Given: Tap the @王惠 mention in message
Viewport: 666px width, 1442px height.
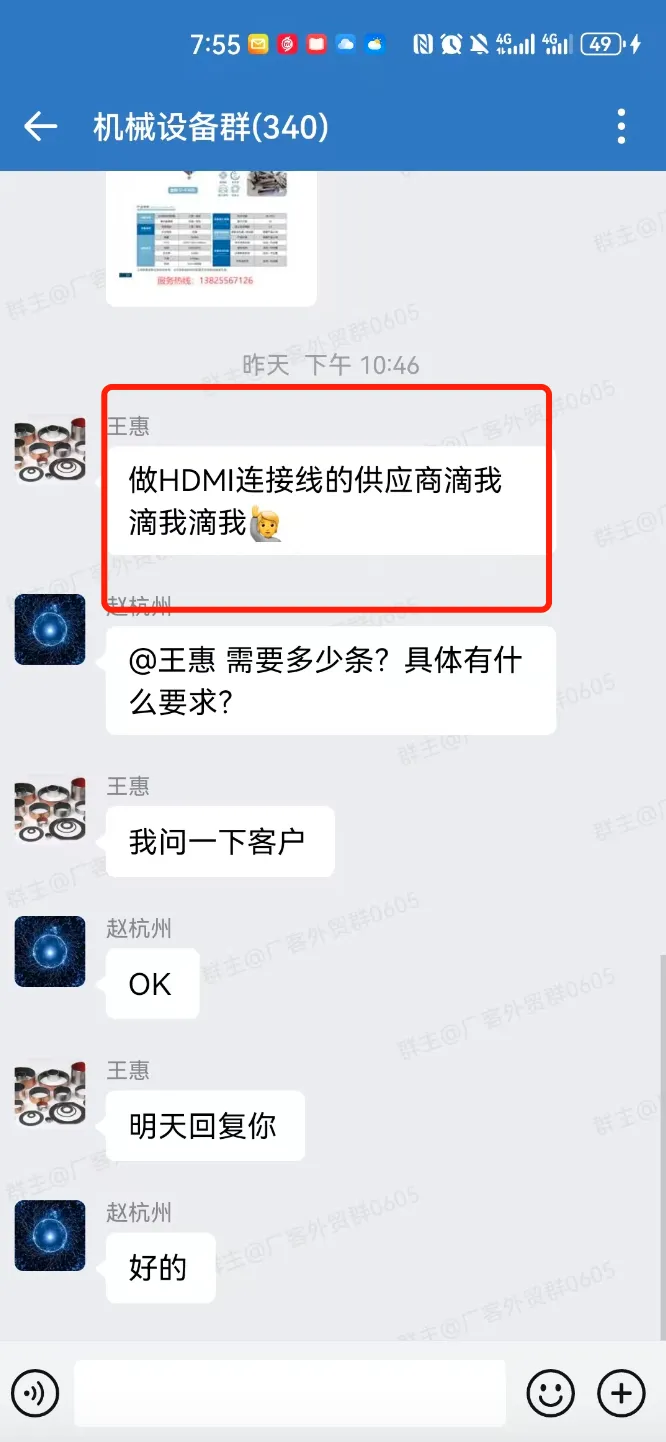Looking at the screenshot, I should coord(171,661).
